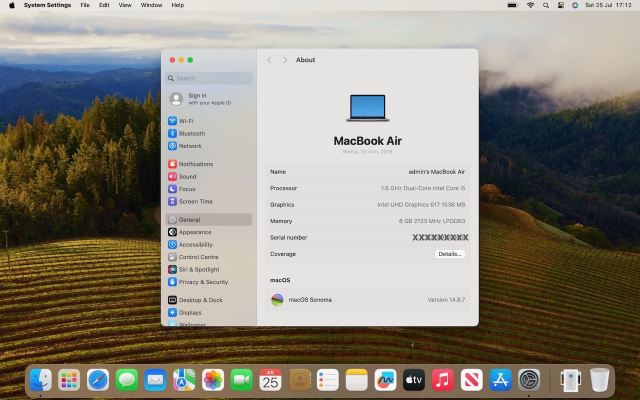Open Privacy & Security settings
The image size is (640, 400).
[198, 282]
